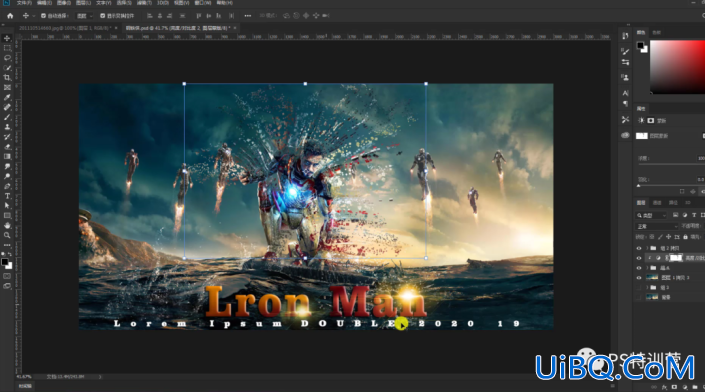
Task: Select the History Brush tool
Action: (x=7, y=137)
